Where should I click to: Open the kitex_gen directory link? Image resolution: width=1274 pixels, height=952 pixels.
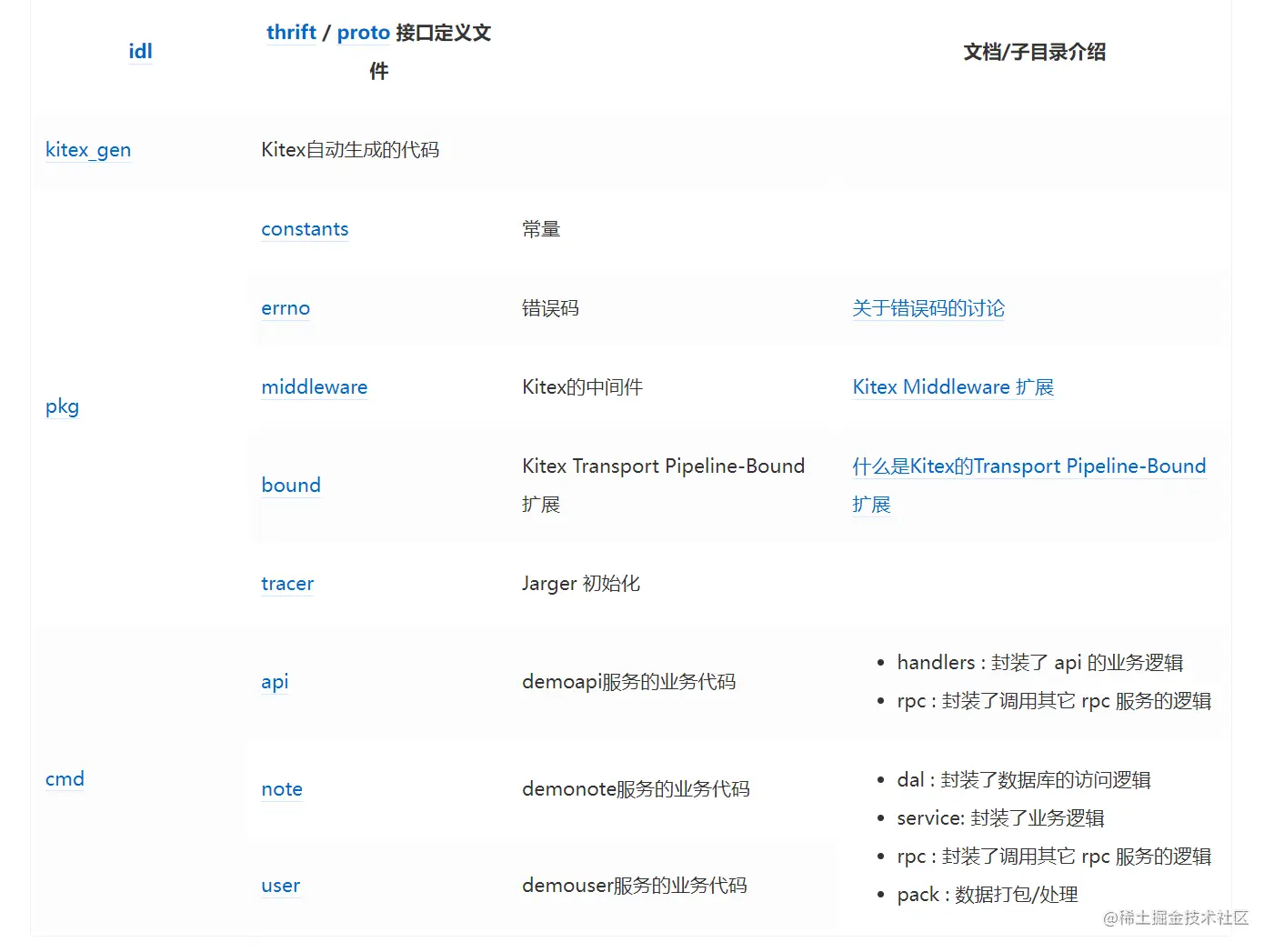point(88,150)
